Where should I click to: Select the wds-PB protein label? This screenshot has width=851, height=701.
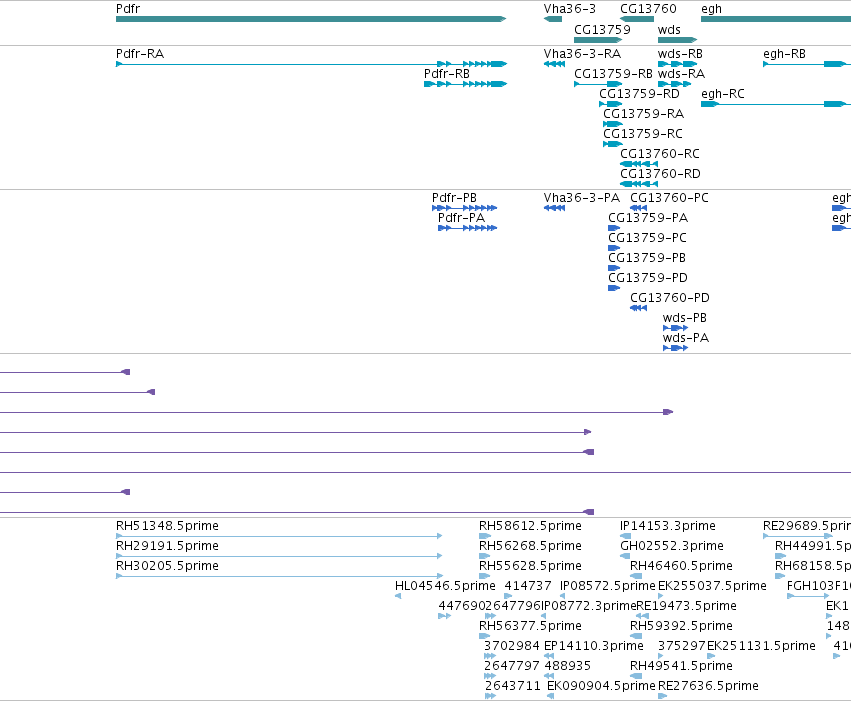(684, 318)
